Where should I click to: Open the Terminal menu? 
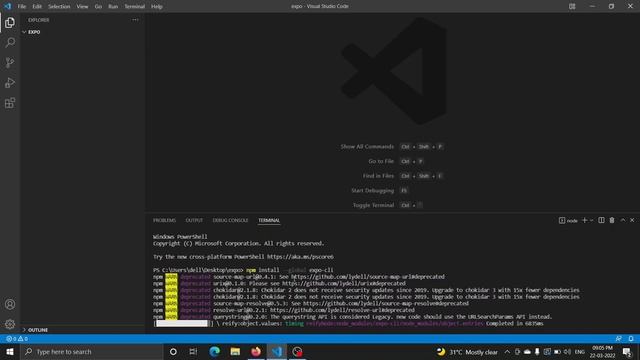[135, 7]
